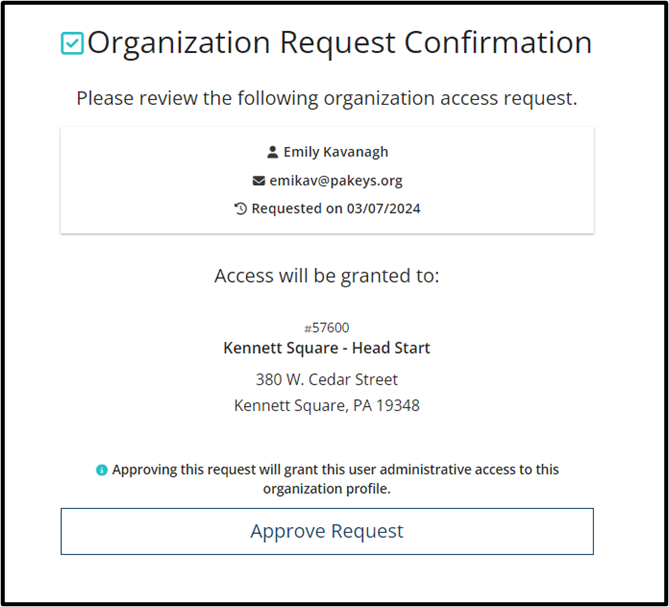669x607 pixels.
Task: Click the Organization Request Confirmation heading
Action: click(340, 43)
